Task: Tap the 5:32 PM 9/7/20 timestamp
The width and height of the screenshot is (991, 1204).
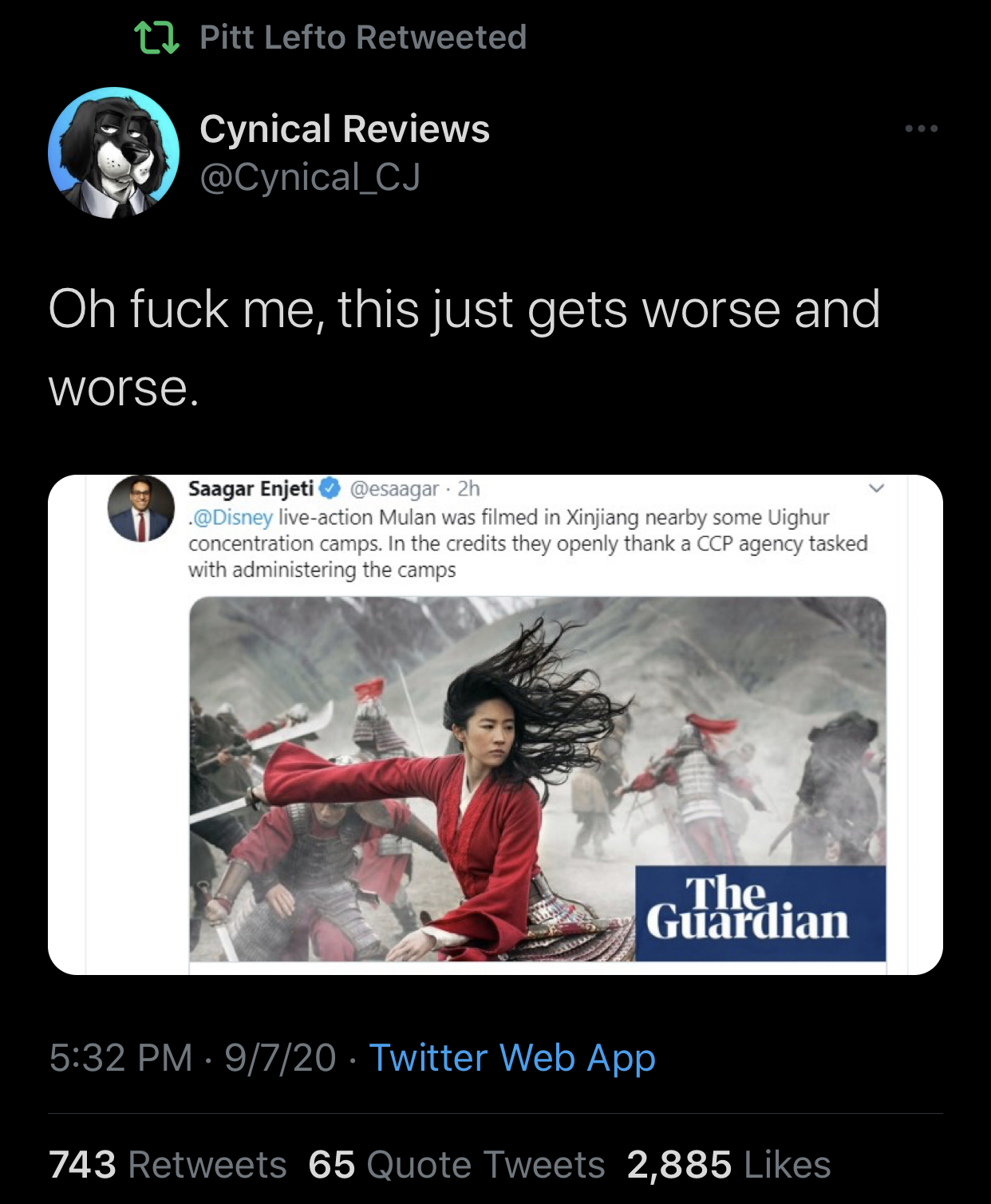Action: [x=192, y=1058]
